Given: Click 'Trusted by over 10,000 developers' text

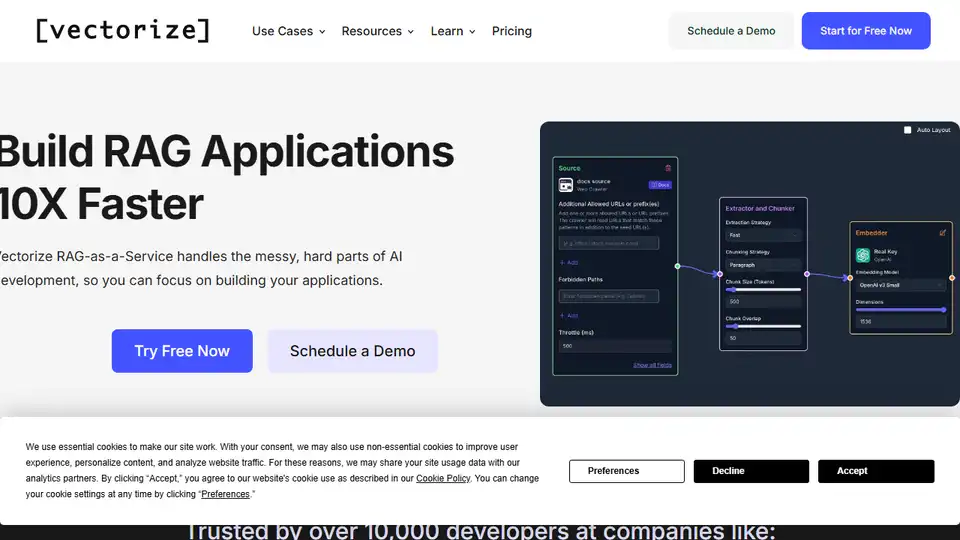Looking at the screenshot, I should [480, 531].
